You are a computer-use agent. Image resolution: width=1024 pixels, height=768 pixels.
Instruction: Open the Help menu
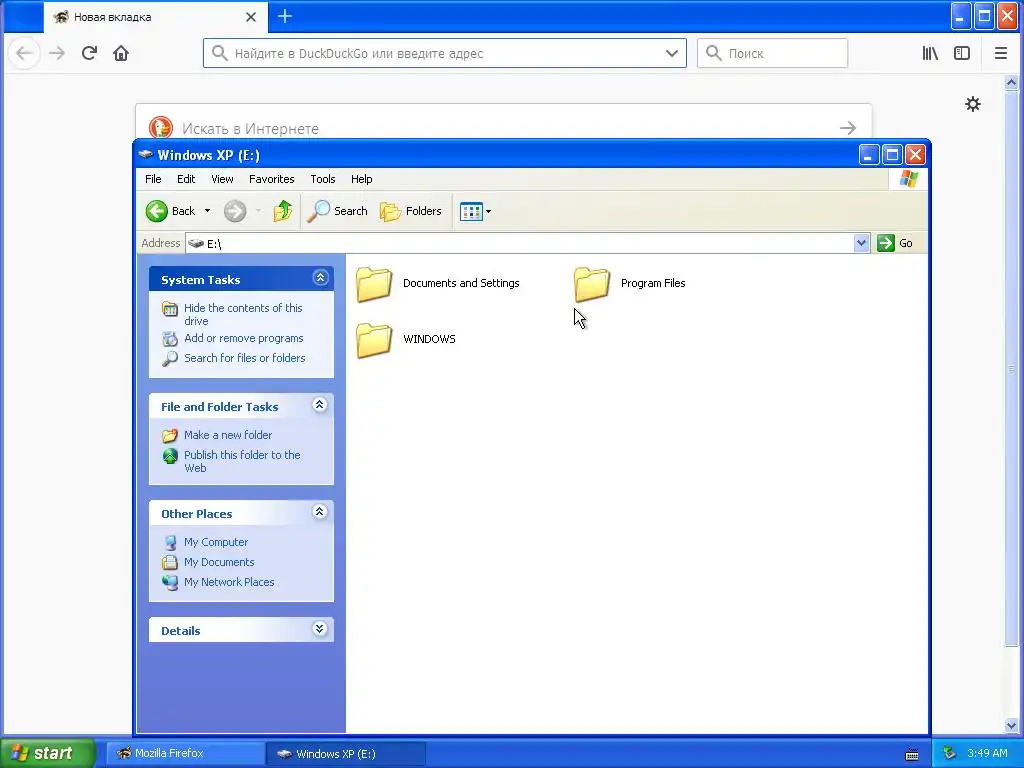361,179
